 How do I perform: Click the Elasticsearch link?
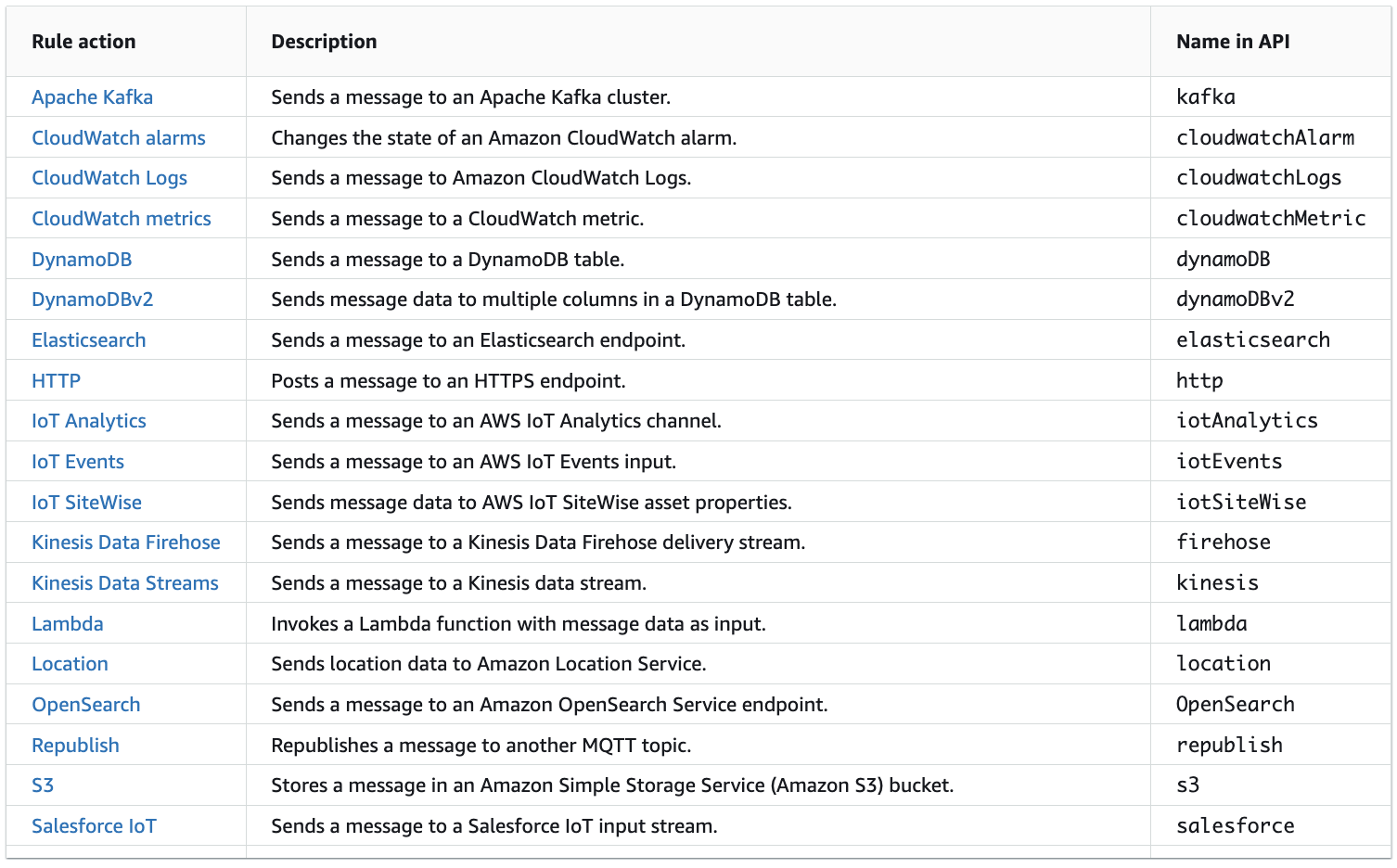click(x=88, y=340)
